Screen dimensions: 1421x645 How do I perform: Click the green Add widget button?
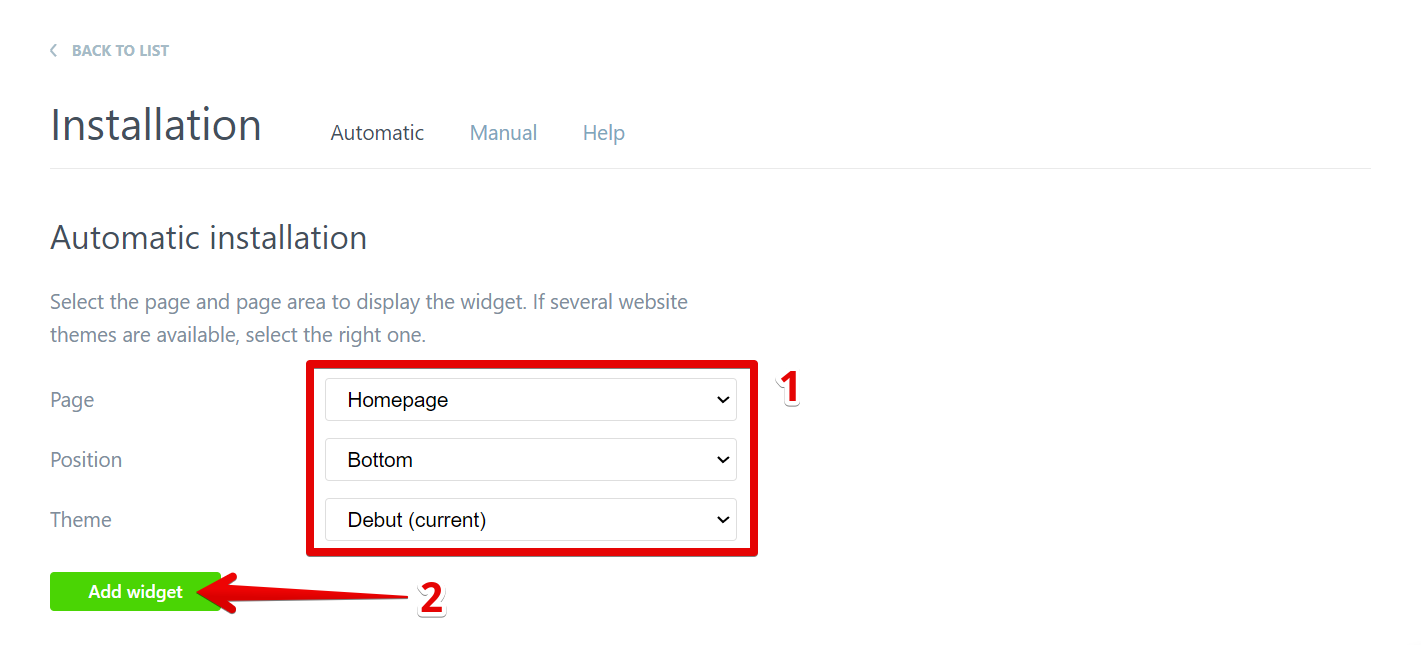[135, 591]
